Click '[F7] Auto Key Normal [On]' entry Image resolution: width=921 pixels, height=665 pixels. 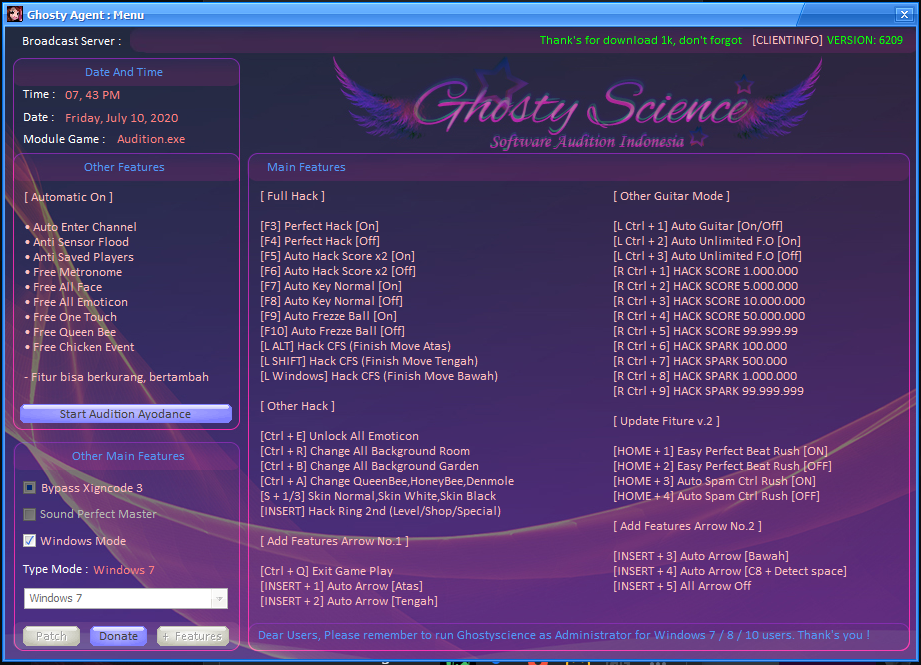pos(331,286)
